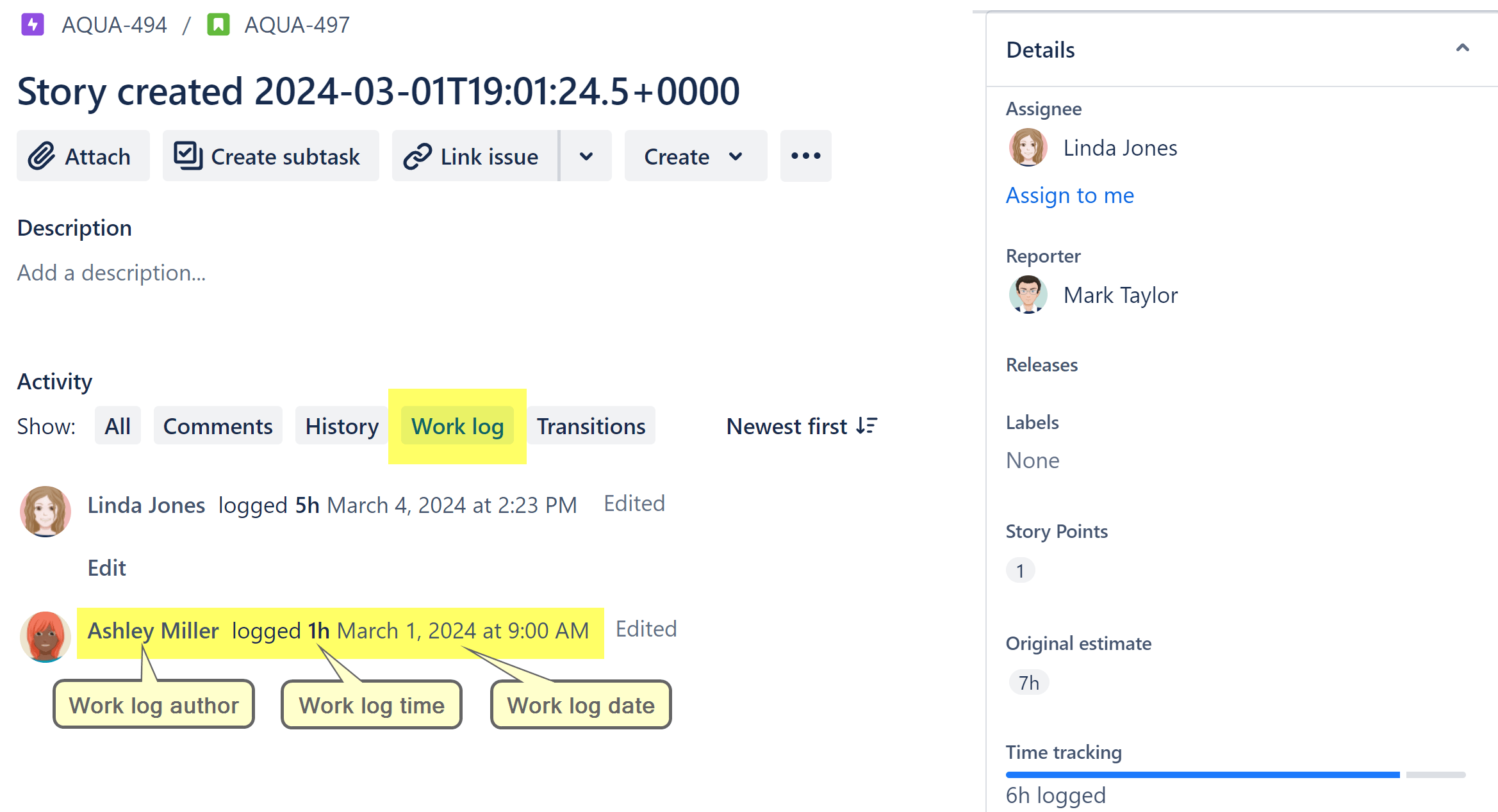Click the green AQUA-497 story icon
The image size is (1498, 812).
[x=218, y=24]
